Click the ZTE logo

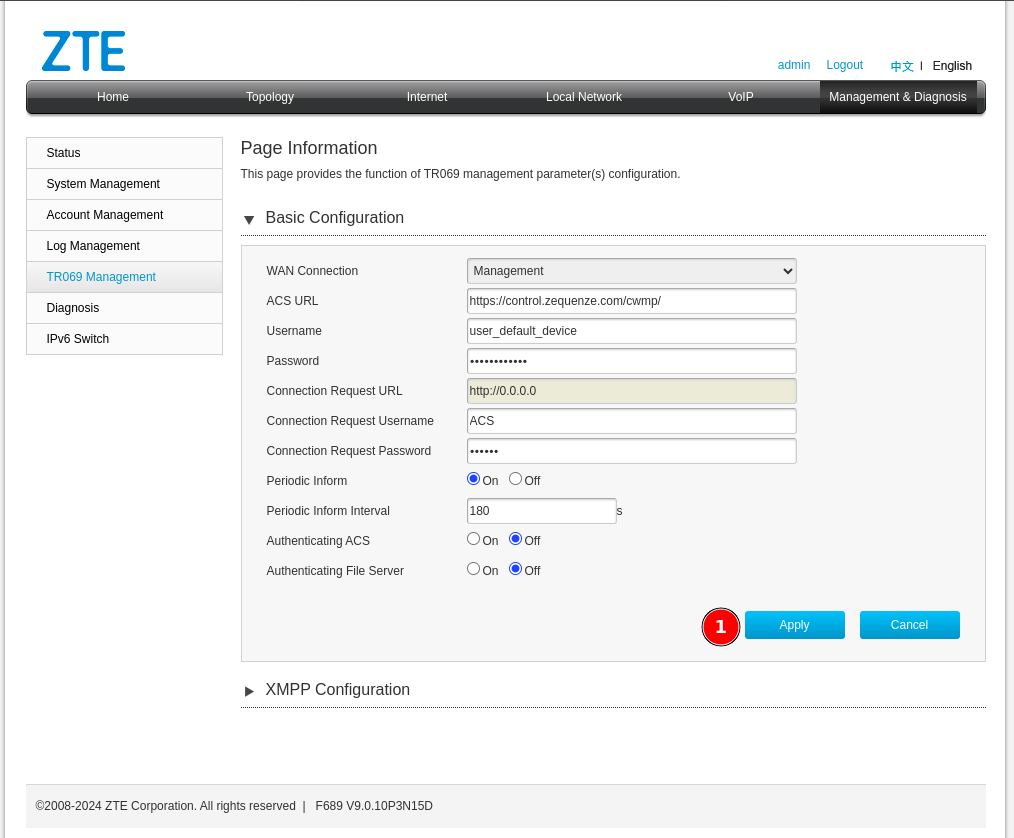click(84, 51)
